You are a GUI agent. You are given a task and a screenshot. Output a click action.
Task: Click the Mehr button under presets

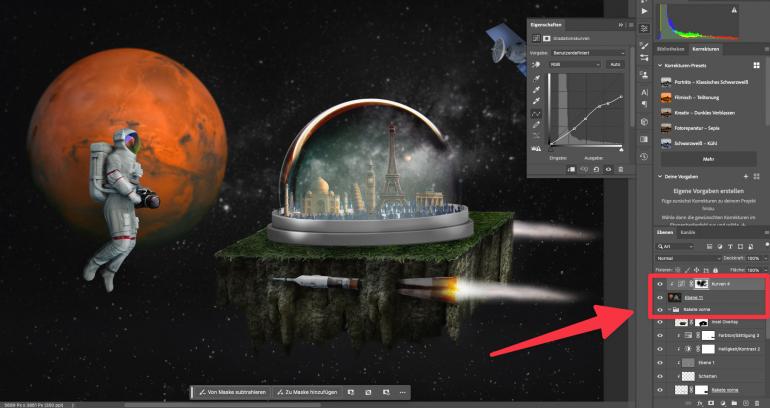[x=708, y=159]
